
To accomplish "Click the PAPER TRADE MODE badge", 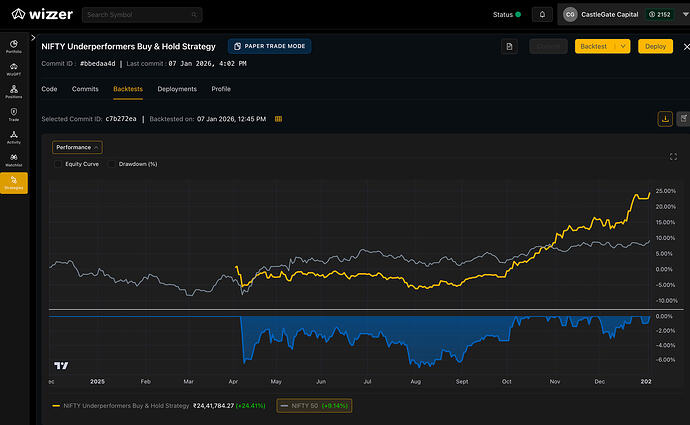I will coord(269,46).
